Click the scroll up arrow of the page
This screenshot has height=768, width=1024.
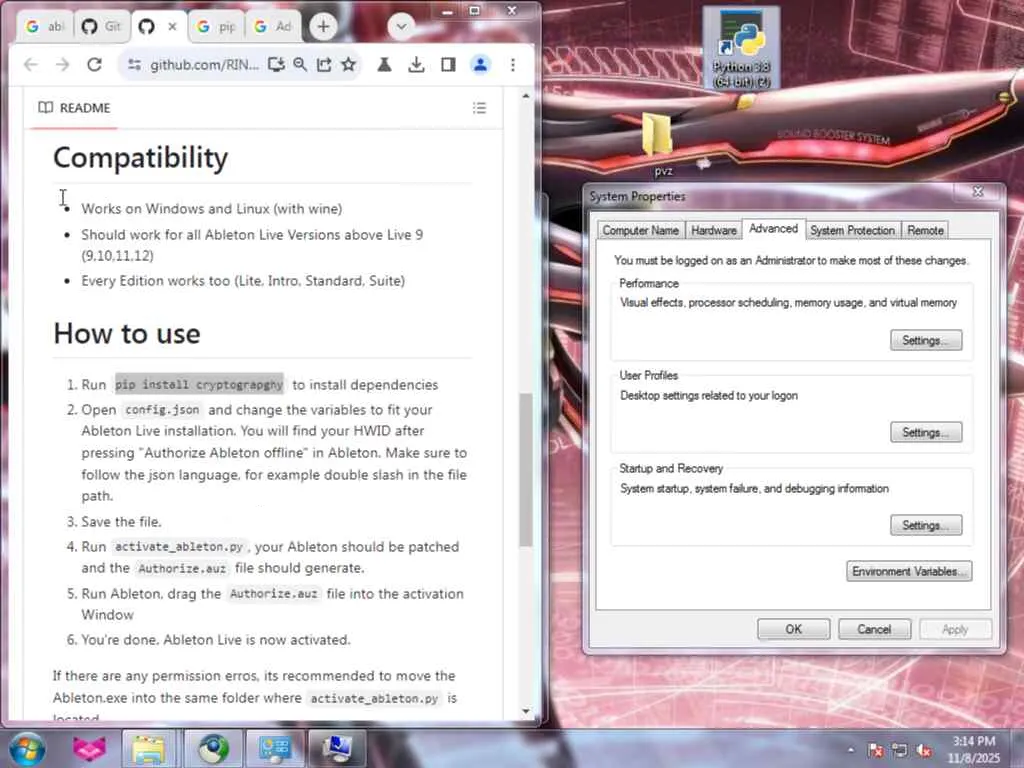526,96
